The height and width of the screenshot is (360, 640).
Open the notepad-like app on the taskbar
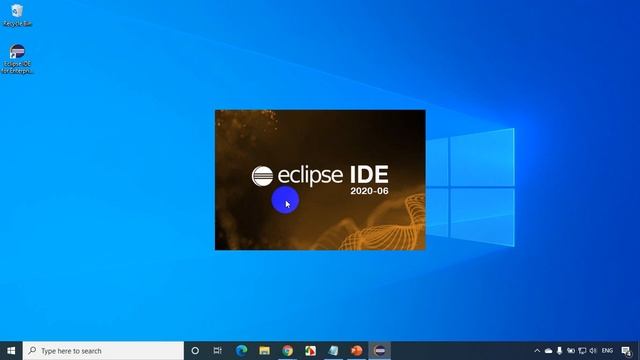click(333, 351)
